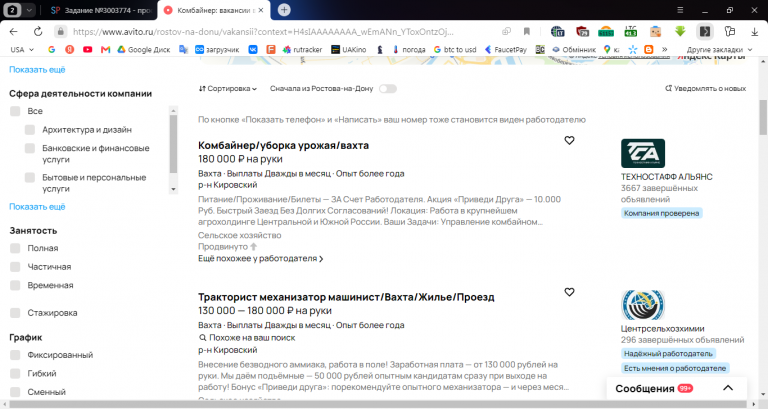The height and width of the screenshot is (409, 768).
Task: Open the Gmail bookmark icon
Action: [x=105, y=49]
